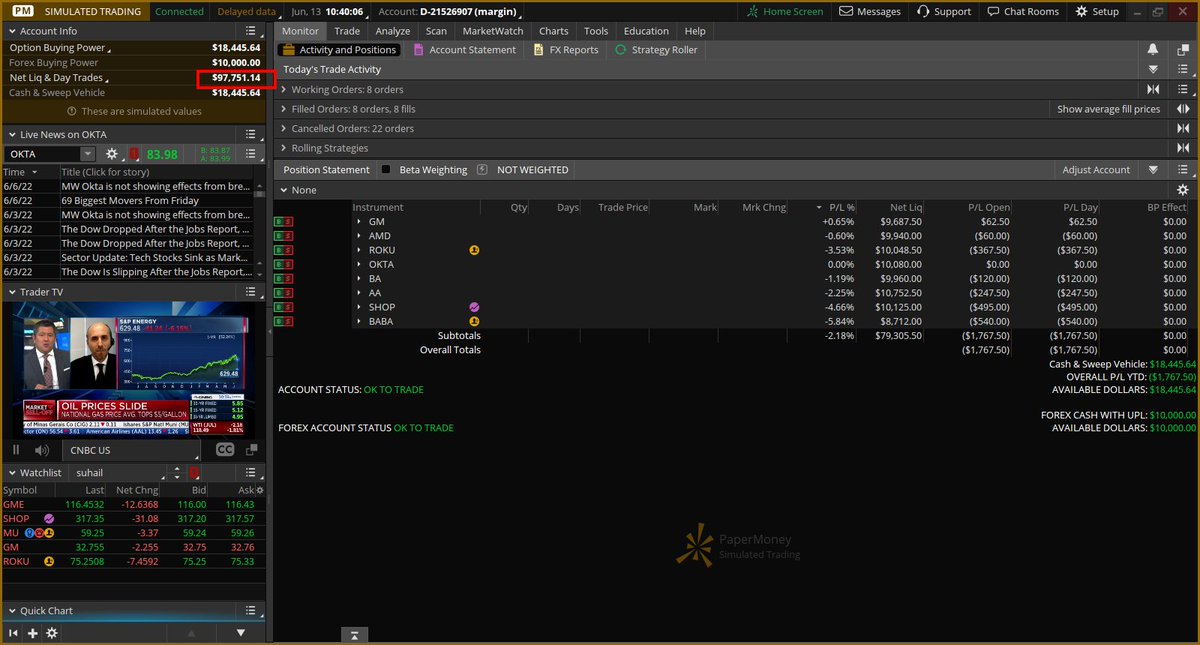Open the FX Reports sub-tab
This screenshot has width=1200, height=645.
click(566, 50)
